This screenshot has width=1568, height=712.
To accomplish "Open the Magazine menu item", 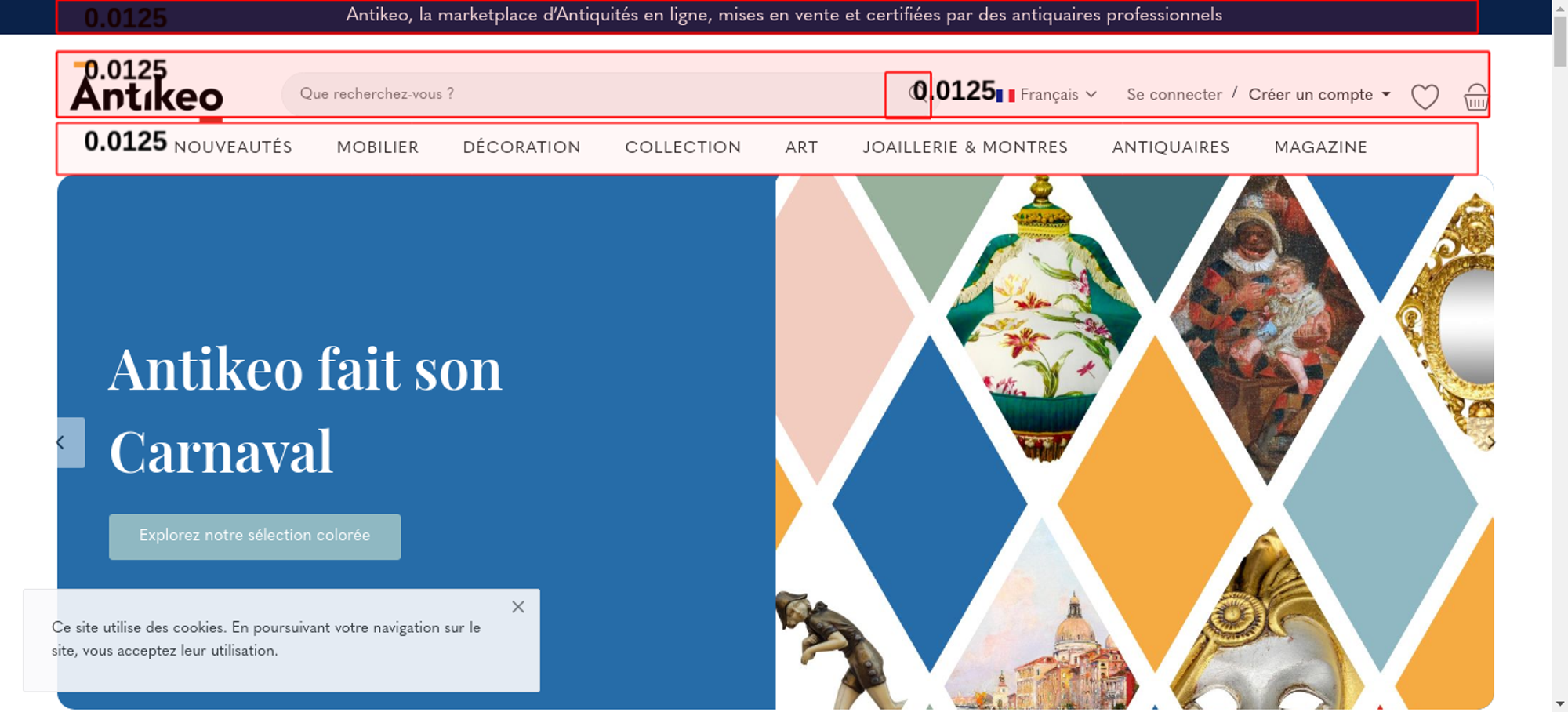I will click(x=1321, y=147).
